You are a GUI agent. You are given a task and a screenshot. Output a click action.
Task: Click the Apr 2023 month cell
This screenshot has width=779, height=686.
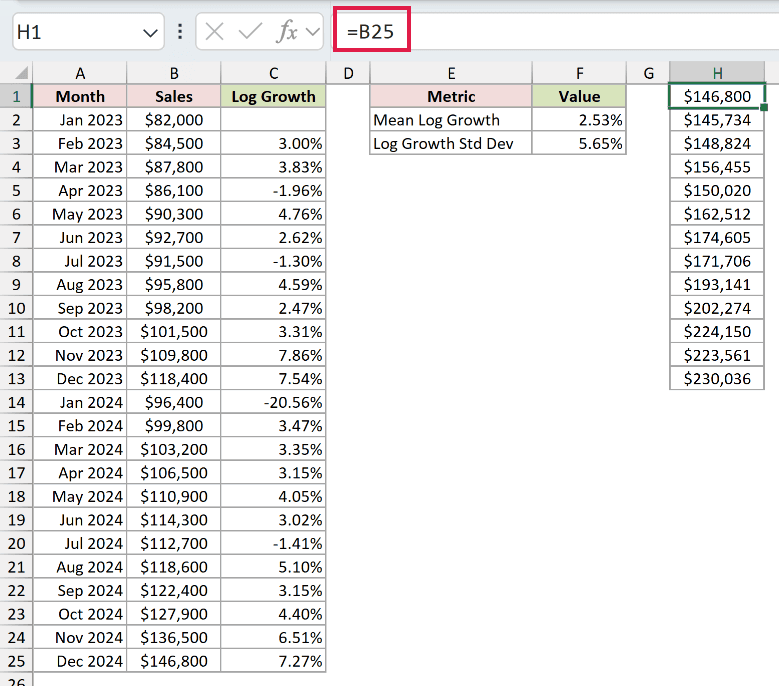80,190
